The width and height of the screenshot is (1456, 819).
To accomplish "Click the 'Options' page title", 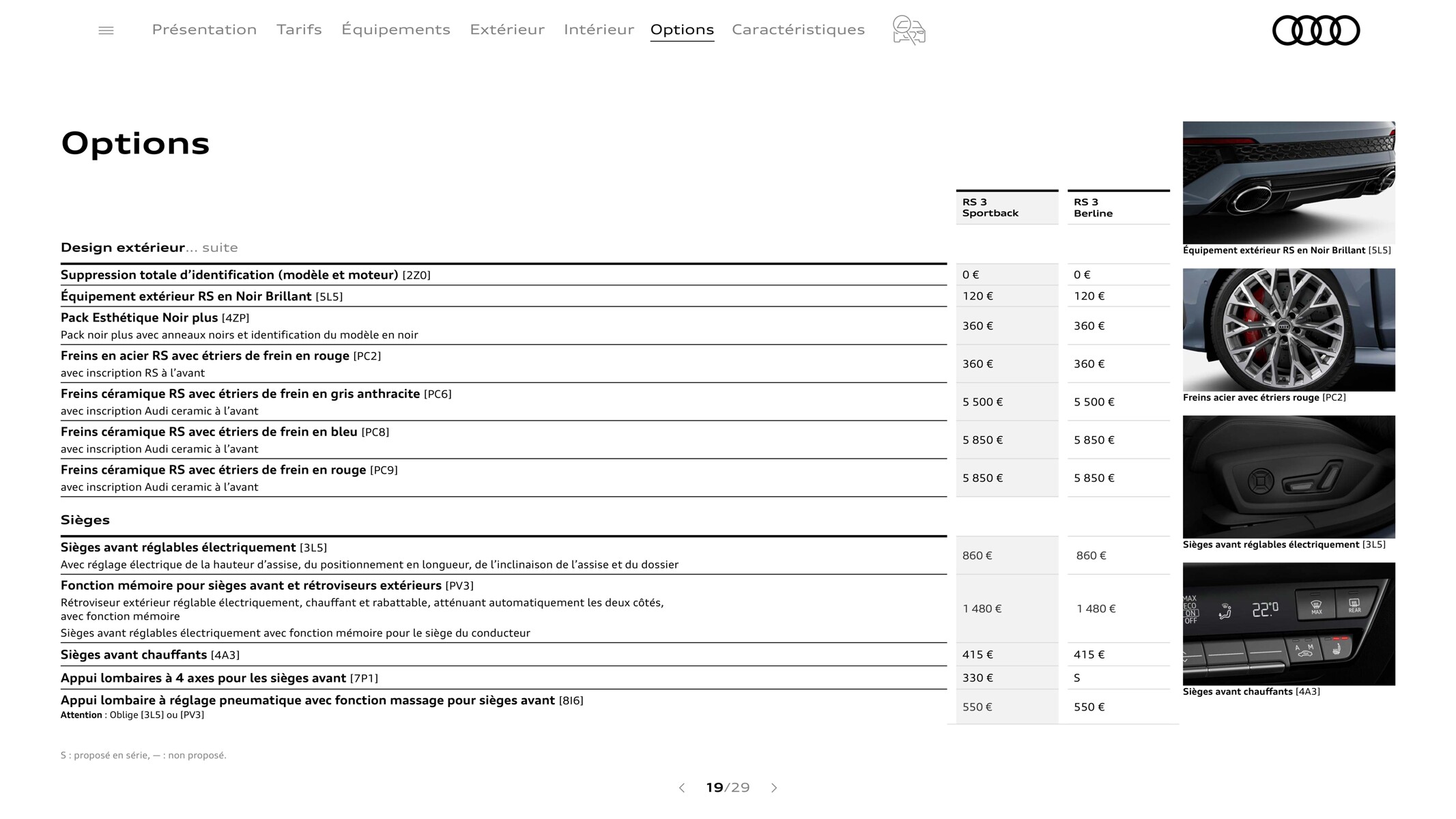I will [135, 143].
